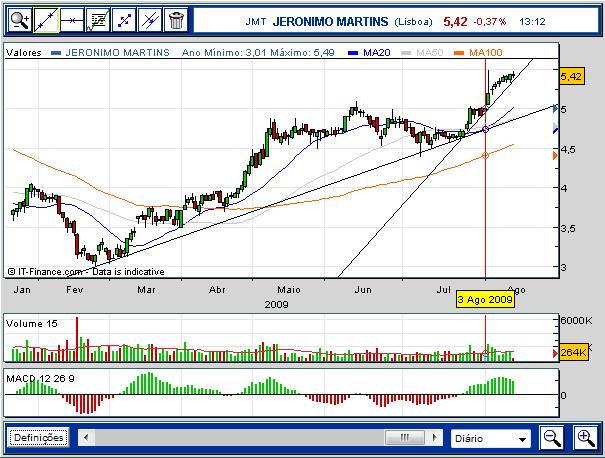Toggle the MA100 legend entry
605x458 pixels.
point(478,52)
